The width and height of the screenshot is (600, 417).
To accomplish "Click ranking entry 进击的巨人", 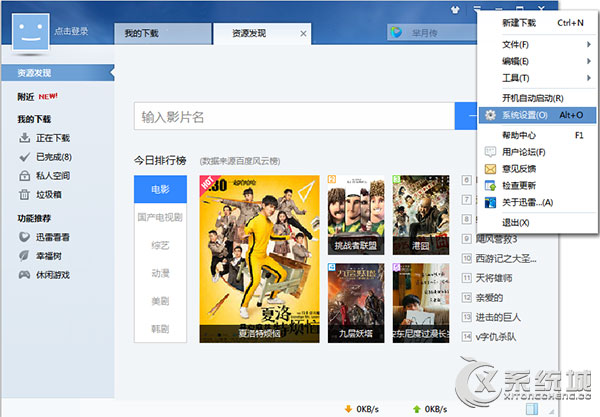I will tap(498, 317).
